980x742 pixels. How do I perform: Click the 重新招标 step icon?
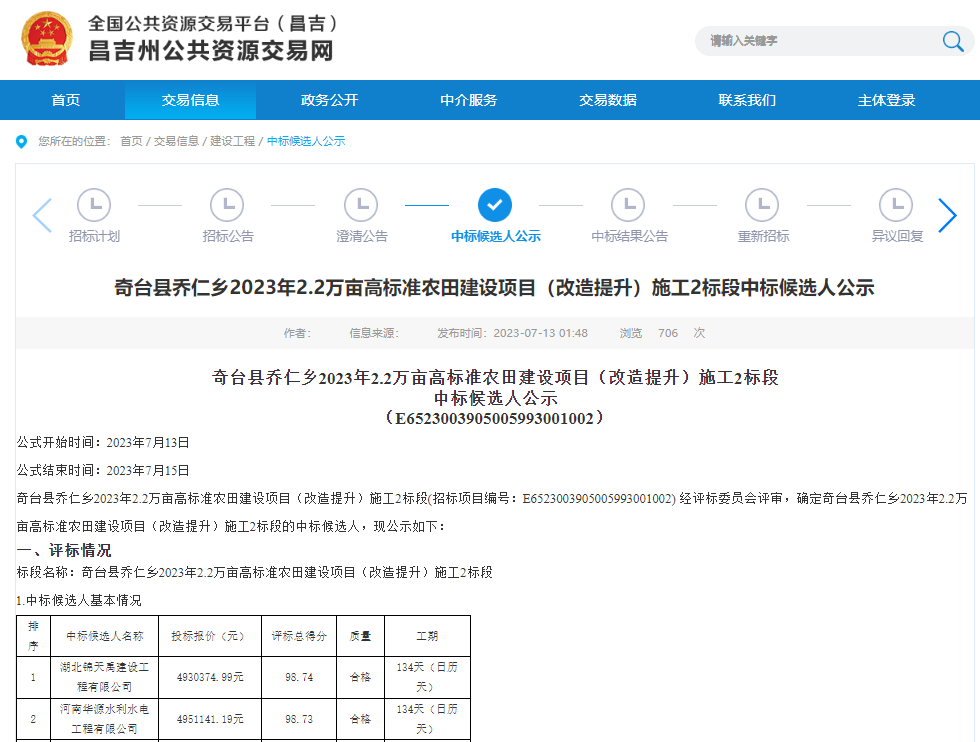[x=762, y=203]
